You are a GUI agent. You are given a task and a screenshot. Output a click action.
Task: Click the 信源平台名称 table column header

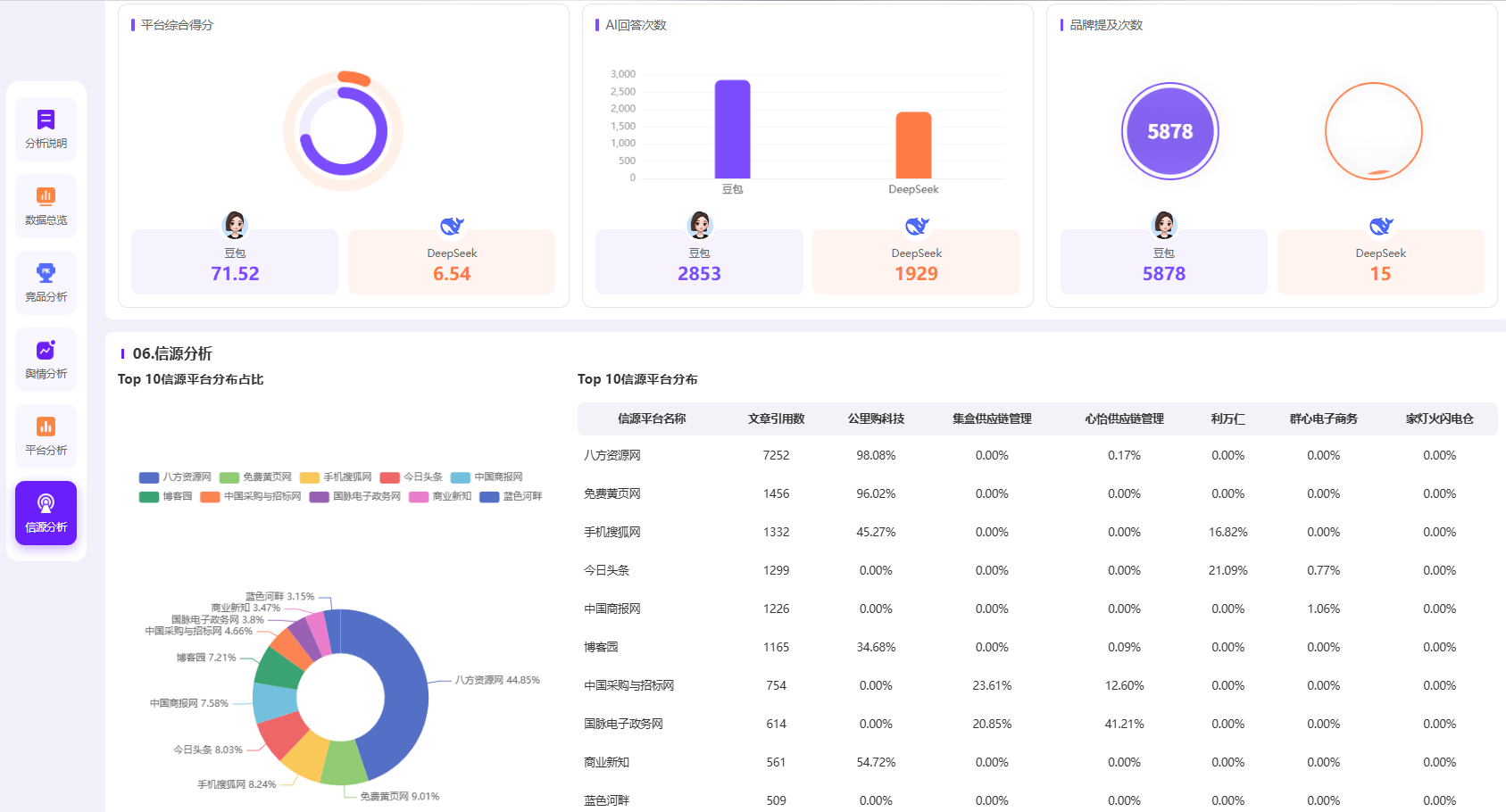click(x=652, y=418)
